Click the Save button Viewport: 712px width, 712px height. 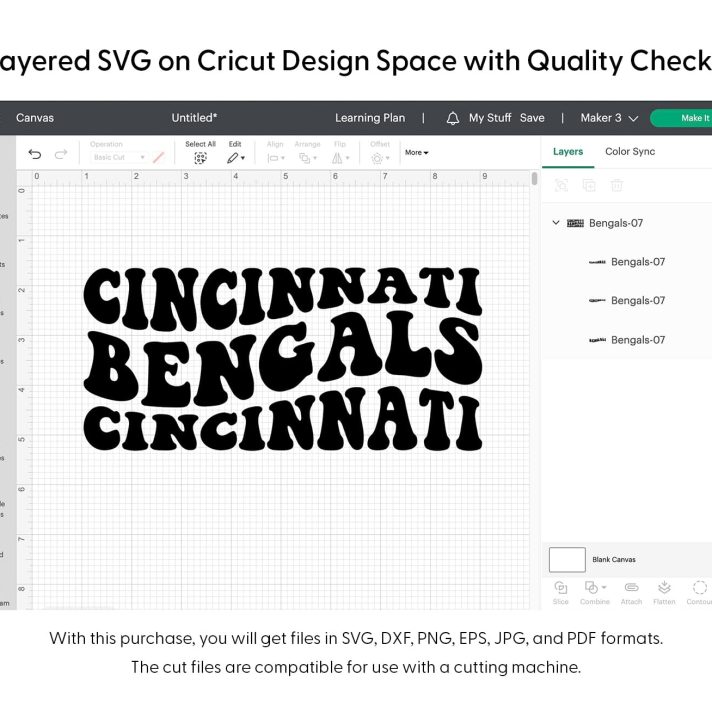tap(532, 118)
